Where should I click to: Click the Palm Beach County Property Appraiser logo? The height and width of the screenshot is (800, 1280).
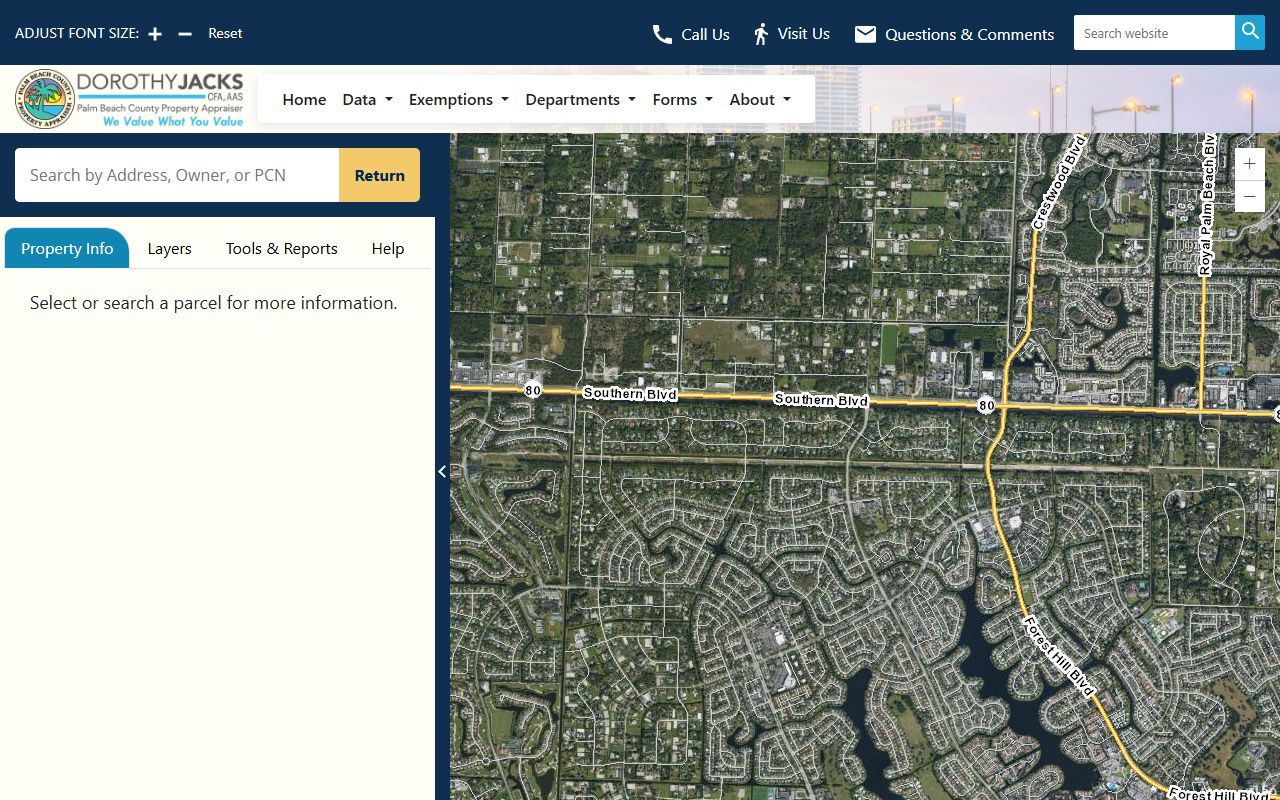click(x=129, y=99)
